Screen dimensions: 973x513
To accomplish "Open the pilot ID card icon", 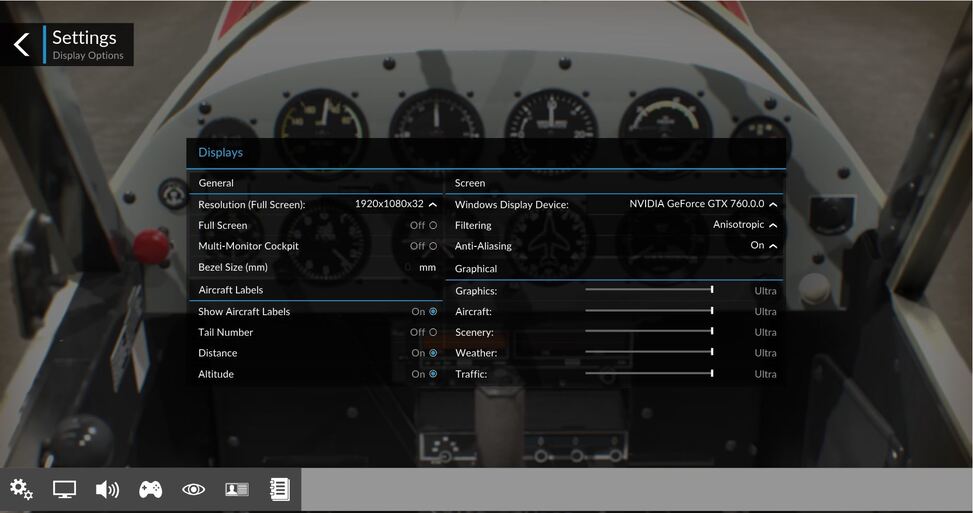I will tap(236, 489).
